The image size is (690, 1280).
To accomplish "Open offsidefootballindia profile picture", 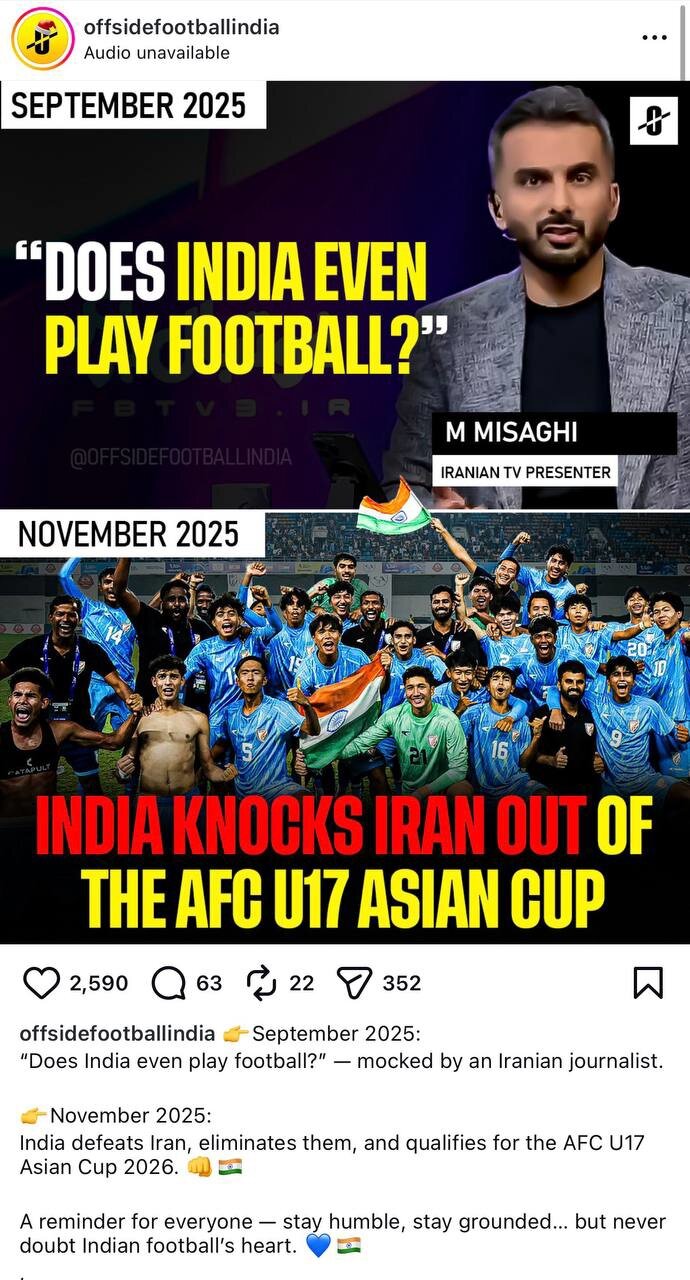I will pyautogui.click(x=42, y=38).
